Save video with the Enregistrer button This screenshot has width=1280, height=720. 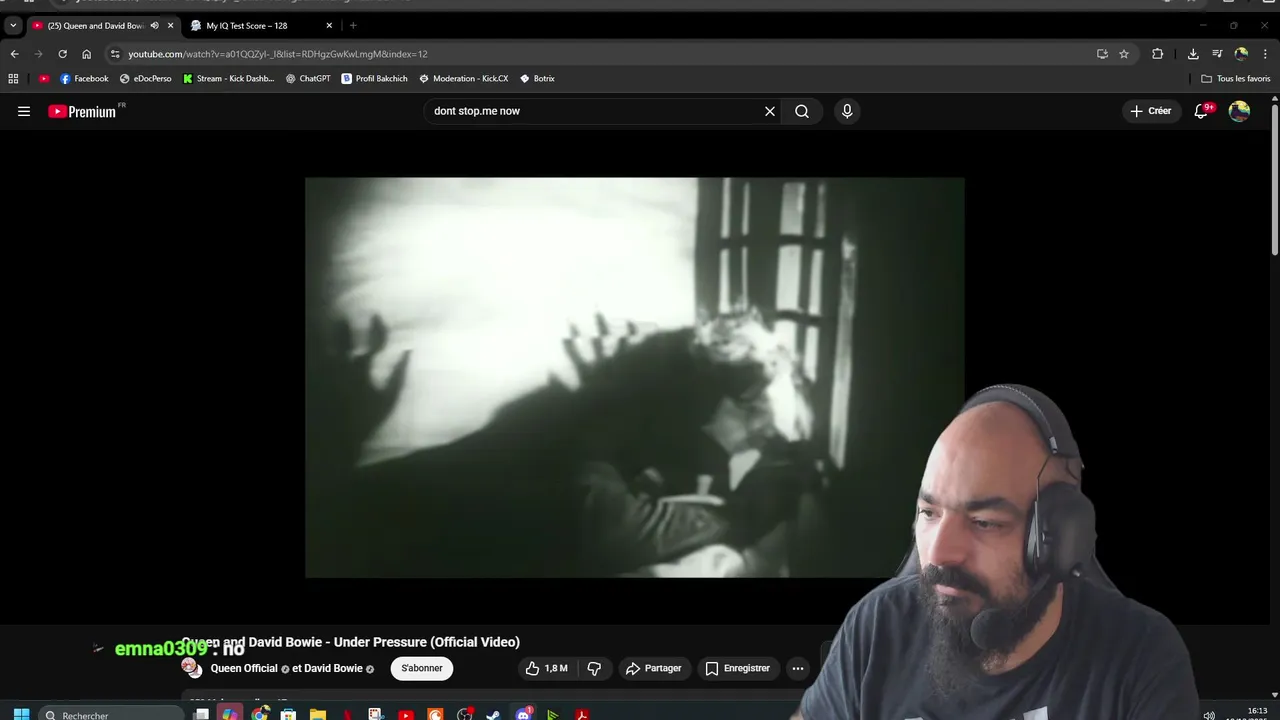737,668
